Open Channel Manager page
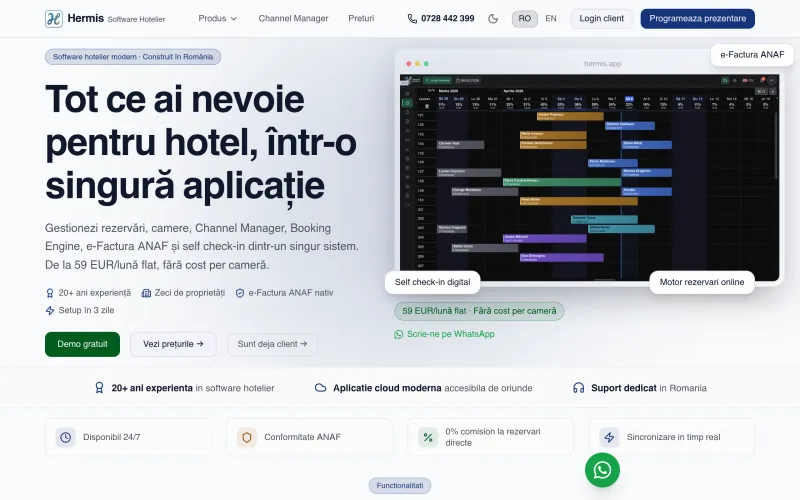This screenshot has width=800, height=500. point(293,18)
